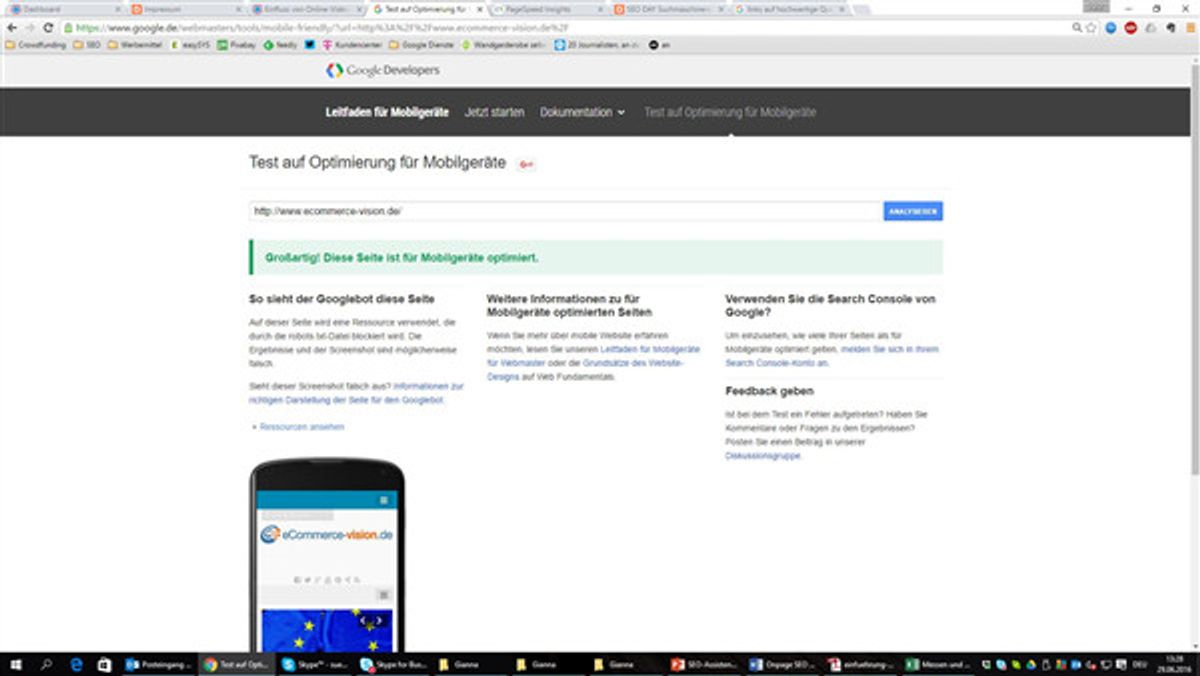Open the Werbemittel bookmark folder
The height and width of the screenshot is (676, 1200).
point(136,45)
